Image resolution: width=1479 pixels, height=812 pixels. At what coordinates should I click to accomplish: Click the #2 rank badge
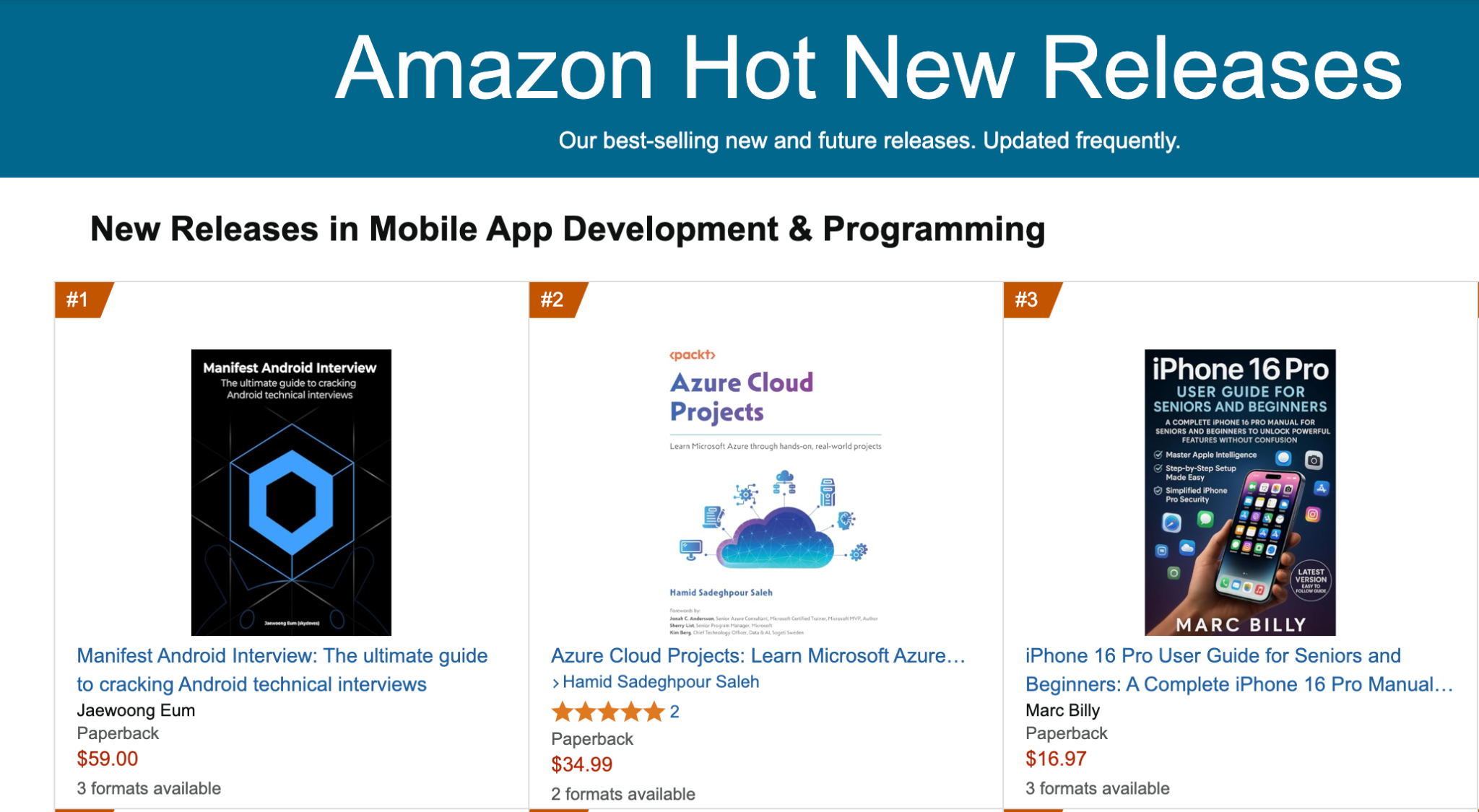click(x=552, y=297)
